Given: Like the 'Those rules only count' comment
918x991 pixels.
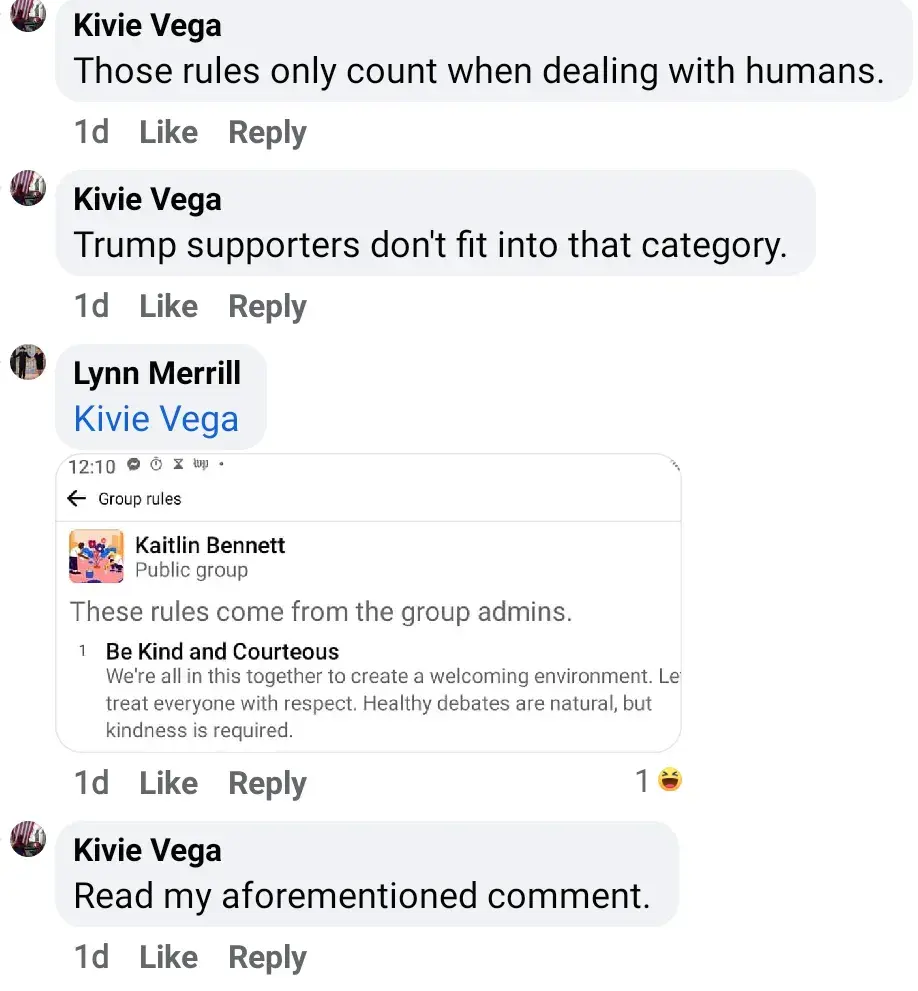Looking at the screenshot, I should pos(168,132).
